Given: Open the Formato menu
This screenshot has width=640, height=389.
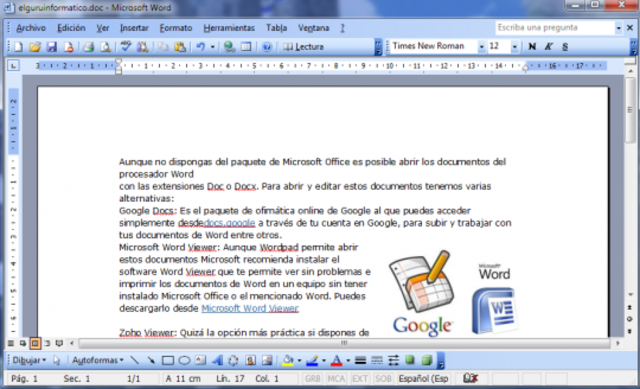Looking at the screenshot, I should point(176,28).
